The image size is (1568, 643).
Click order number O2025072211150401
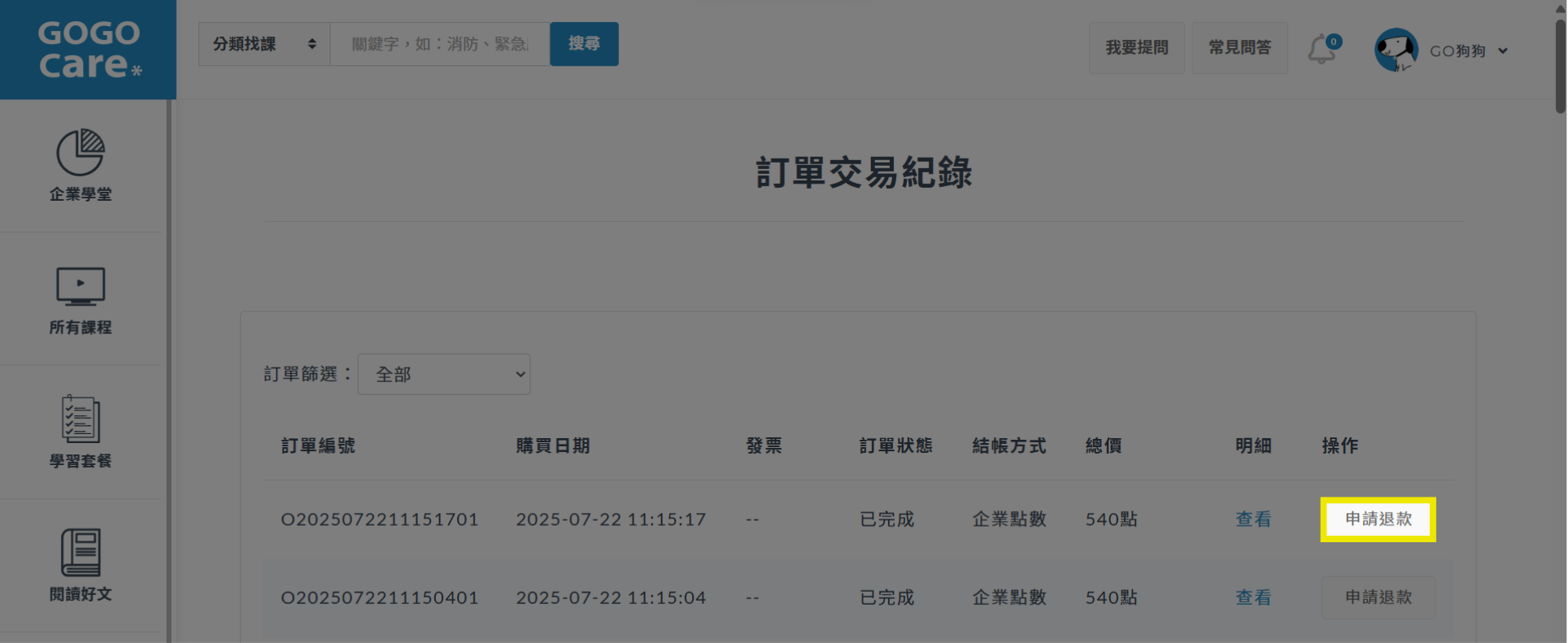(x=380, y=597)
